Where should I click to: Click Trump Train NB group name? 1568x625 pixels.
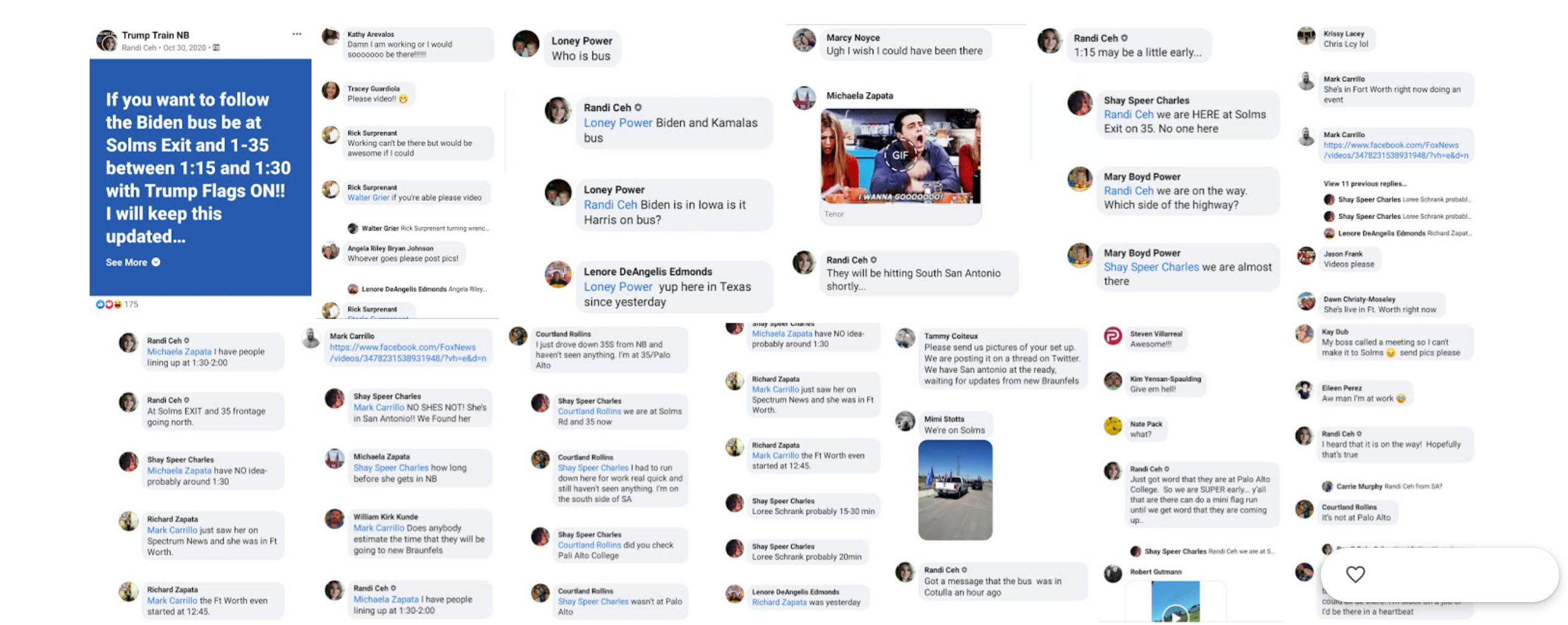pyautogui.click(x=155, y=35)
